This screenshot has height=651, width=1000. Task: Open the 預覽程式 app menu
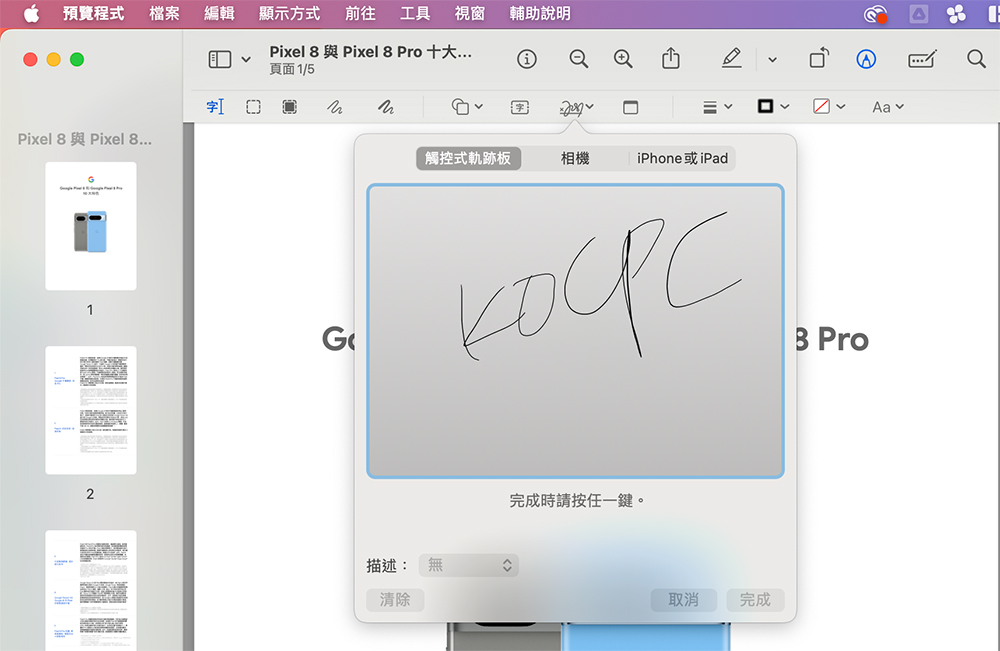pos(93,13)
